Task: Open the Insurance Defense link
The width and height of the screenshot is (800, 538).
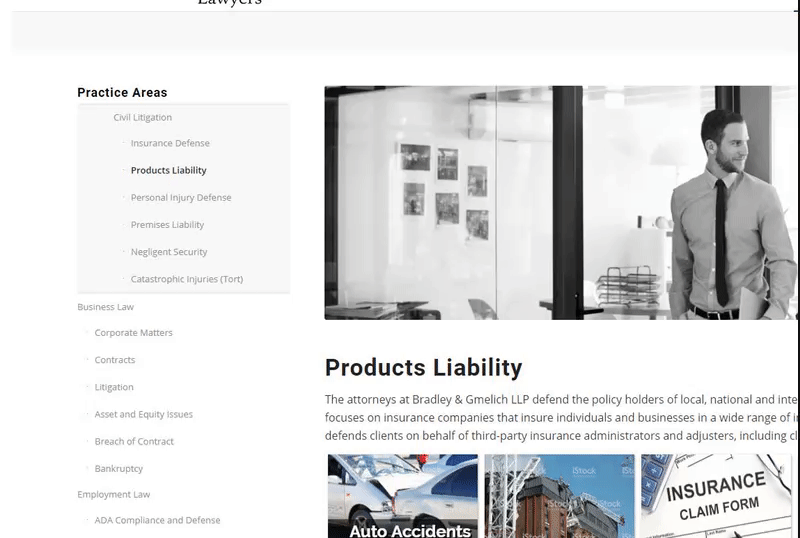Action: tap(170, 143)
